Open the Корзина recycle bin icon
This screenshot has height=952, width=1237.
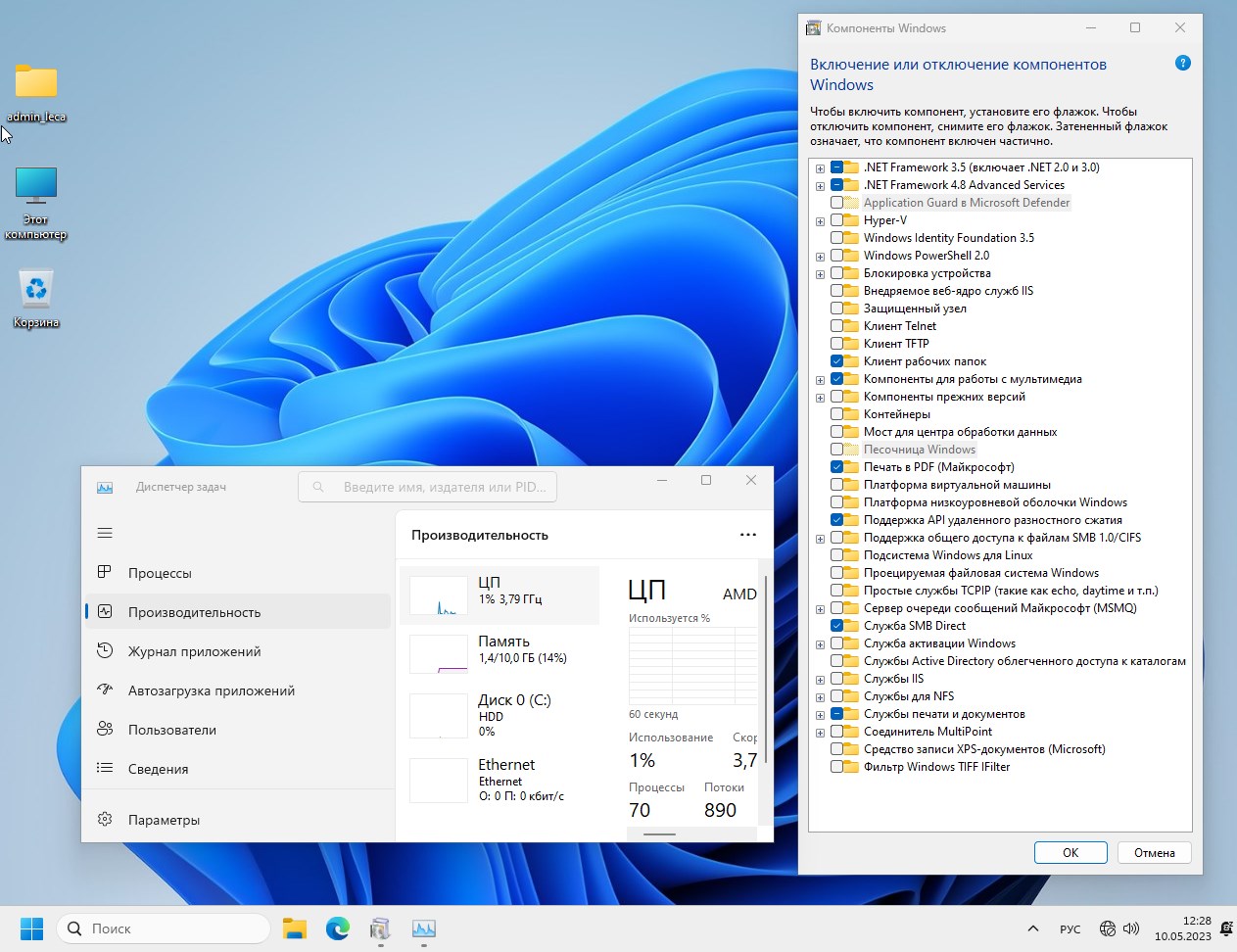pyautogui.click(x=36, y=291)
